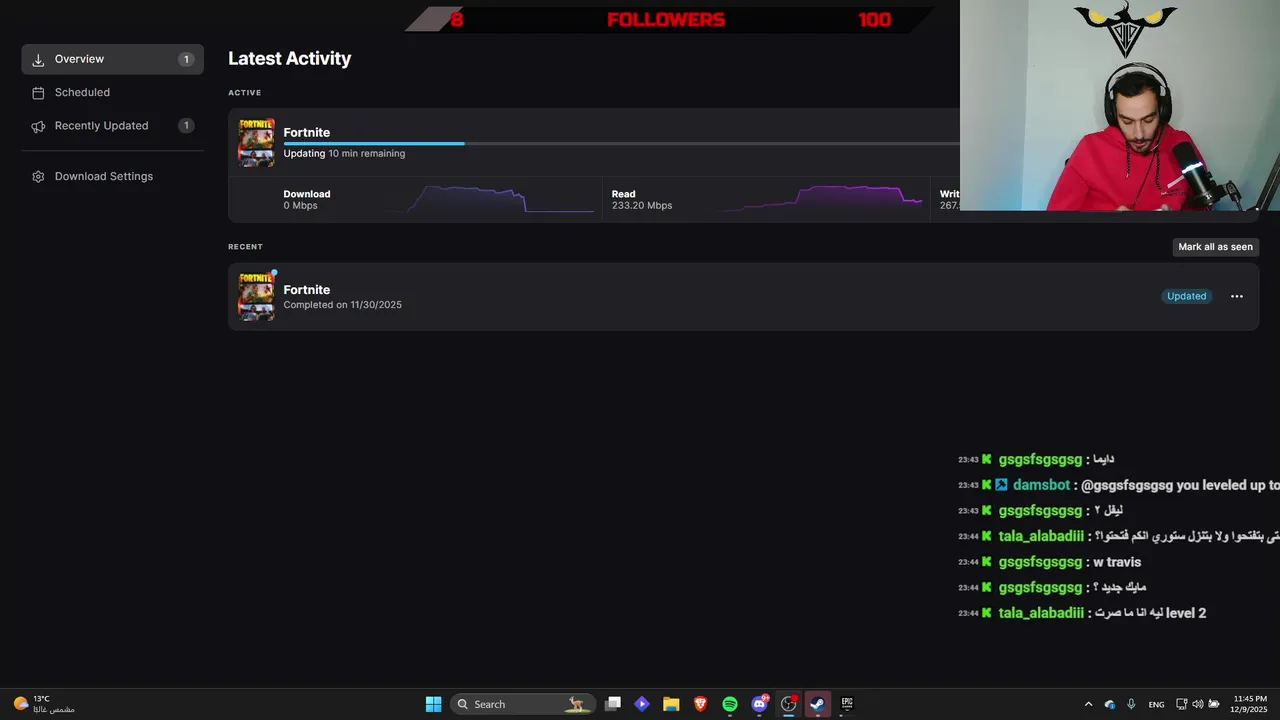This screenshot has height=720, width=1280.
Task: Show hidden system tray icons
Action: point(1088,704)
